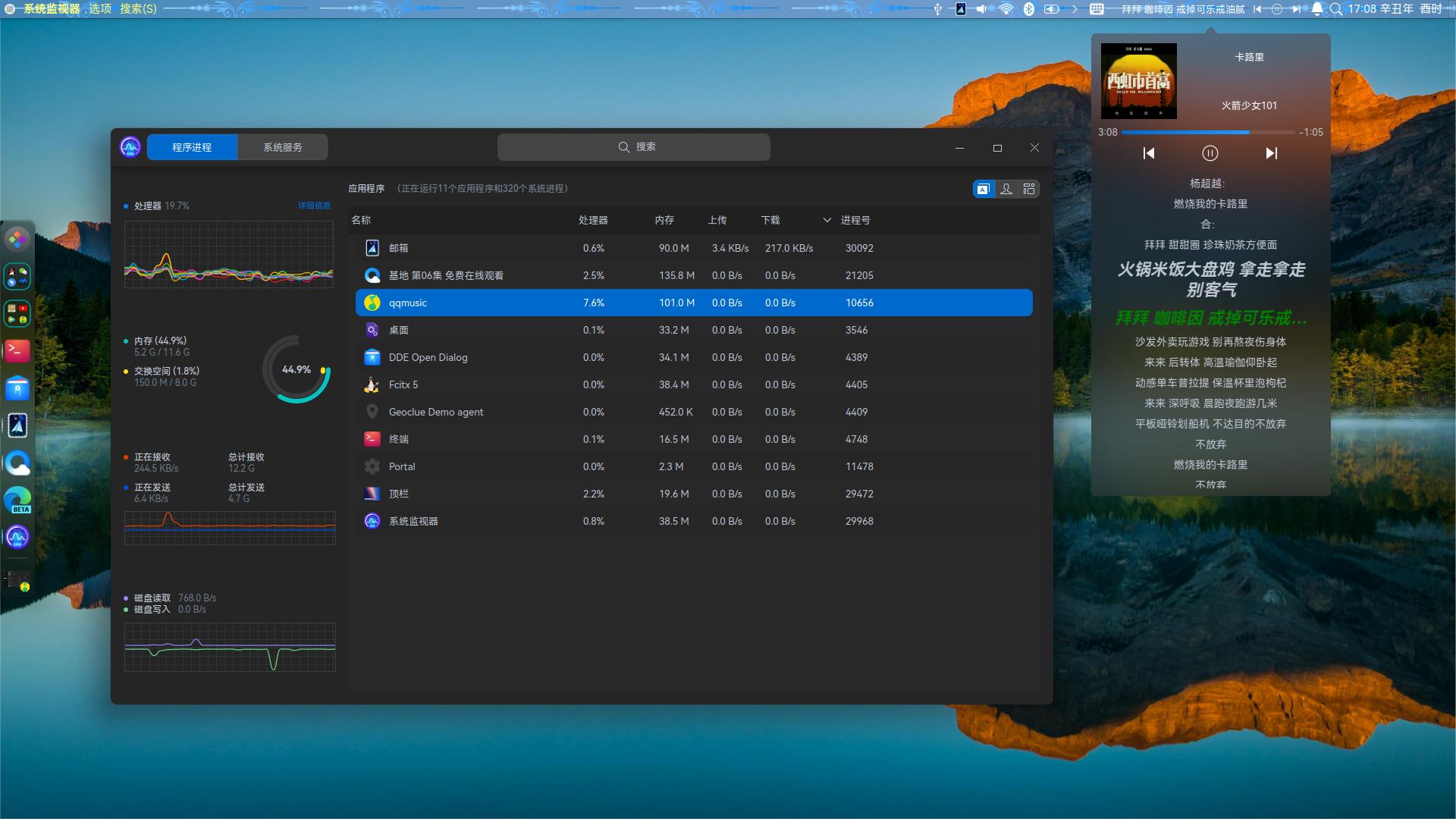Screen dimensions: 1456x819
Task: Show all processes view
Action: click(x=1029, y=189)
